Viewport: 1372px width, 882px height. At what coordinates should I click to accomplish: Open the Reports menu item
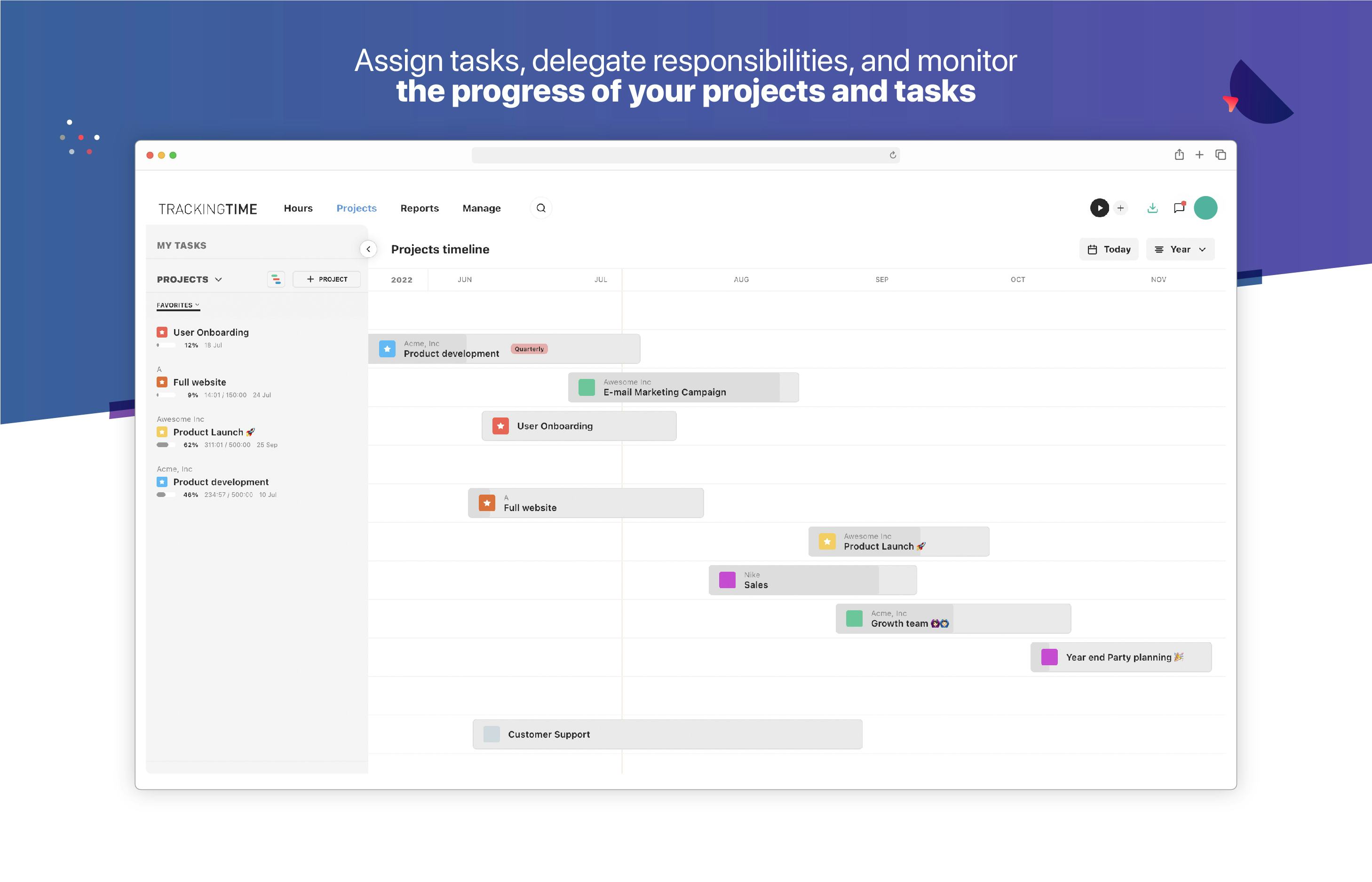(x=420, y=208)
